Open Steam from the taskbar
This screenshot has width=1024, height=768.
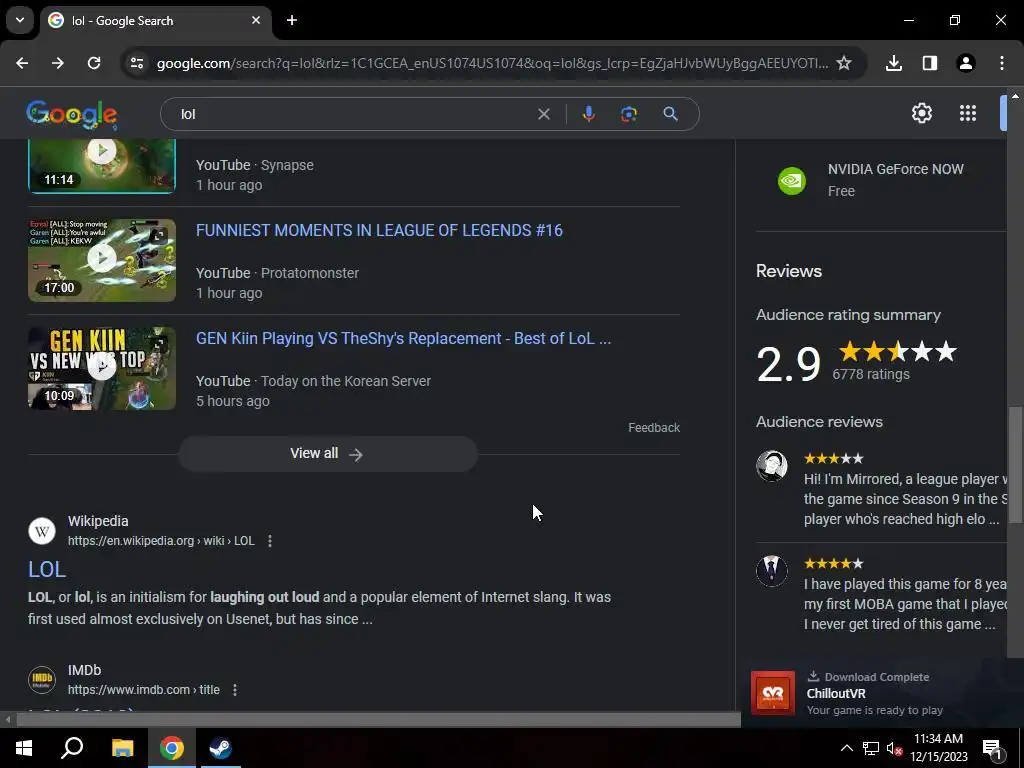point(221,748)
